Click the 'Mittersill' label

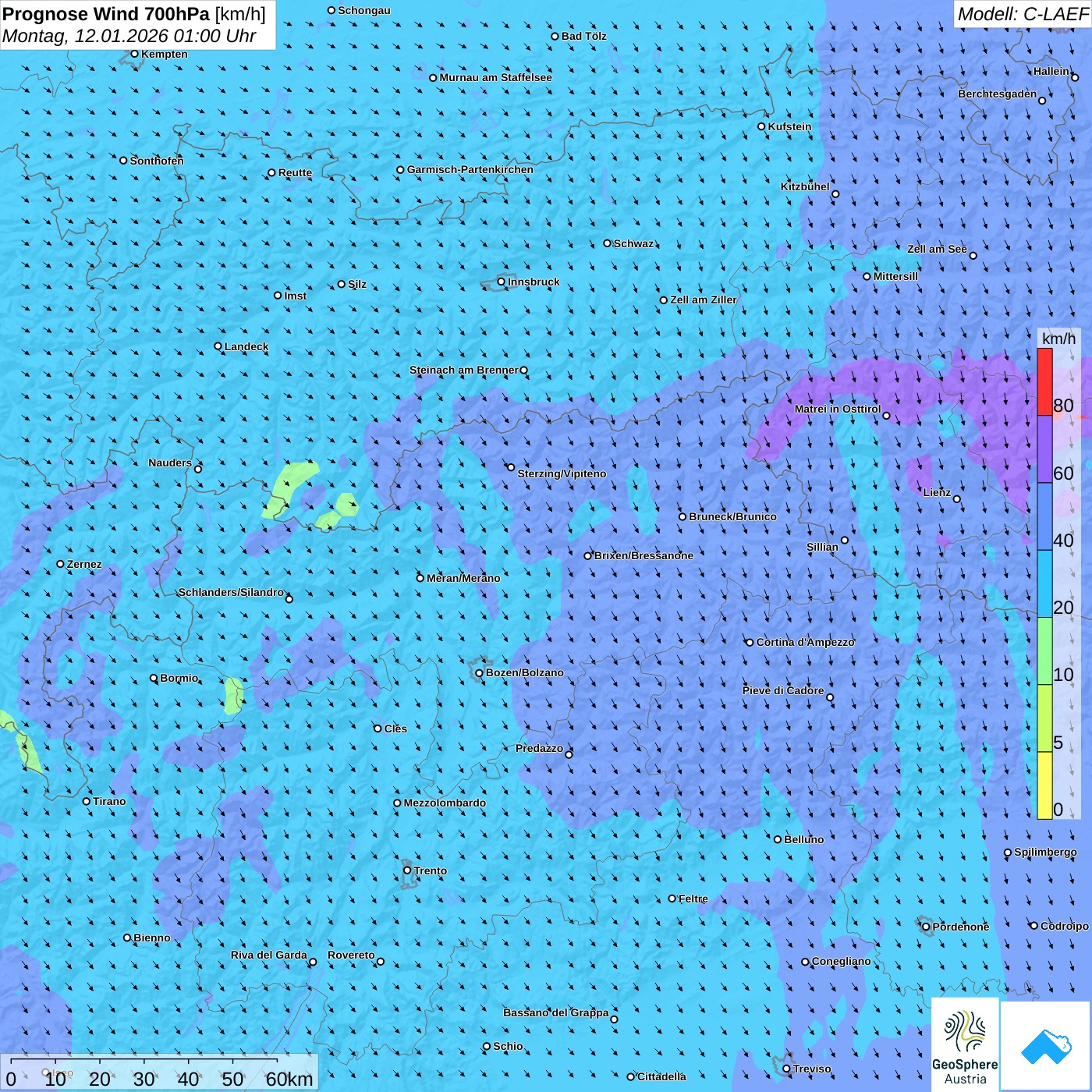coord(895,276)
